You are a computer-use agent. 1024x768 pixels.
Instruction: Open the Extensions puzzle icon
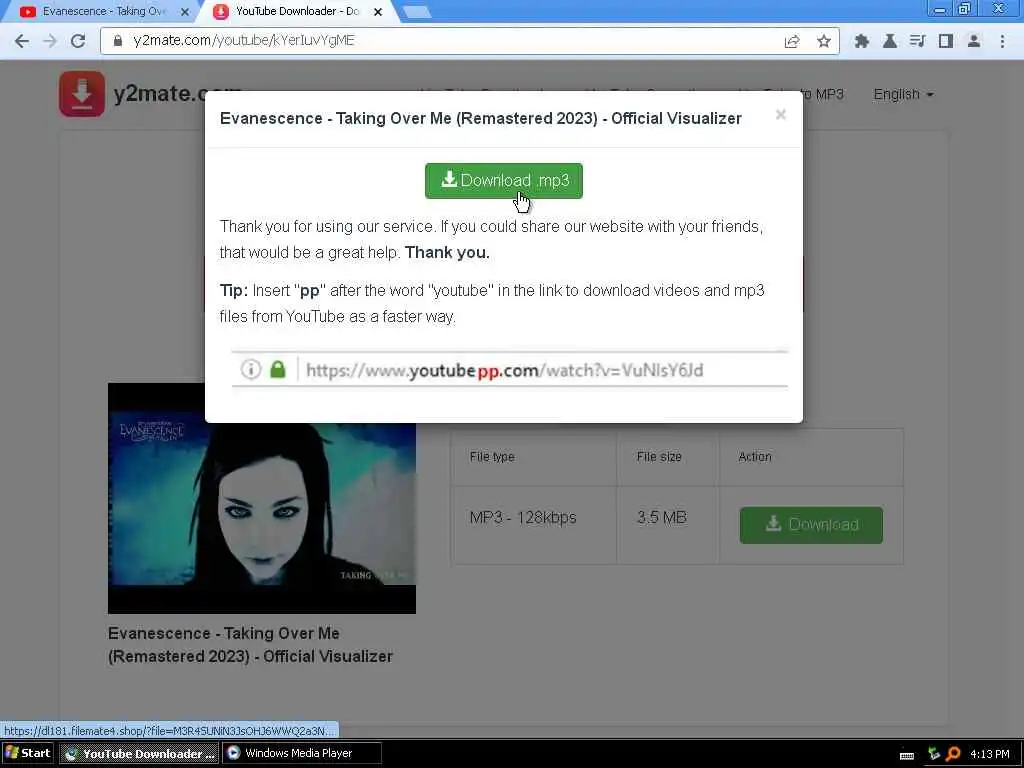(862, 41)
